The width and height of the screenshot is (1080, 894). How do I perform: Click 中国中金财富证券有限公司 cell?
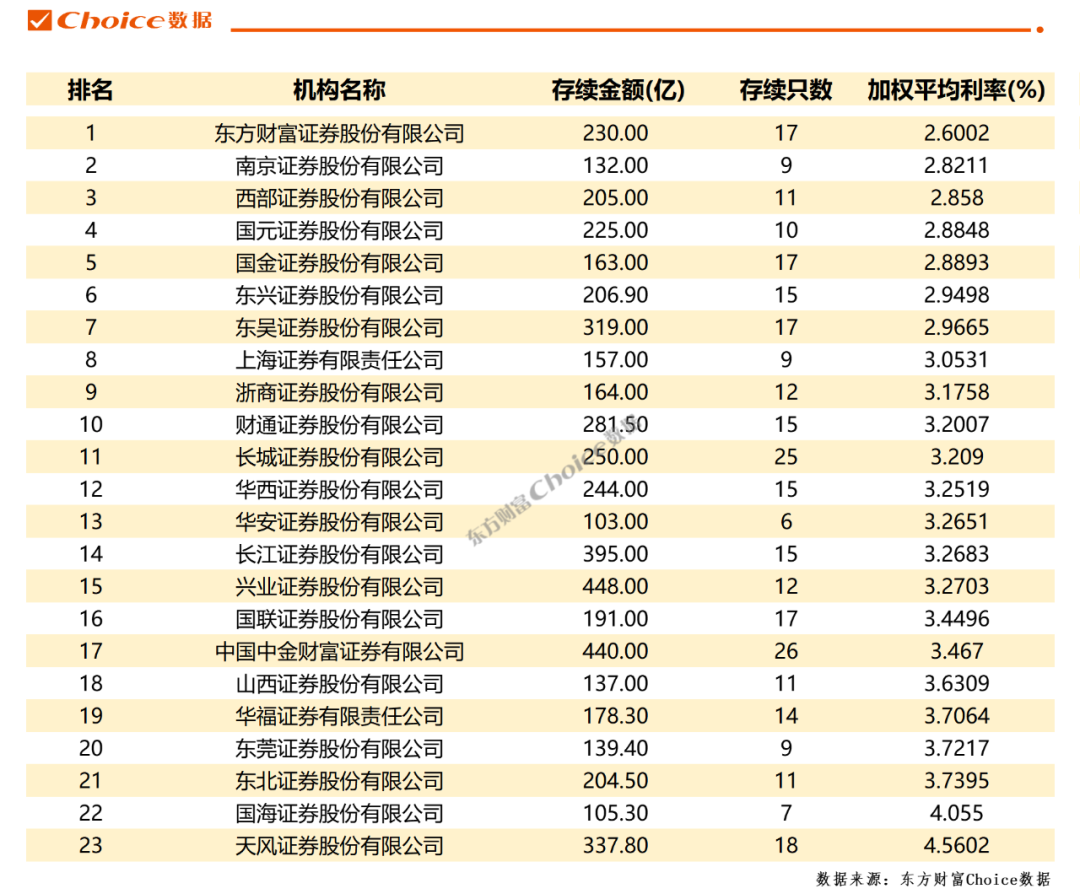[339, 651]
